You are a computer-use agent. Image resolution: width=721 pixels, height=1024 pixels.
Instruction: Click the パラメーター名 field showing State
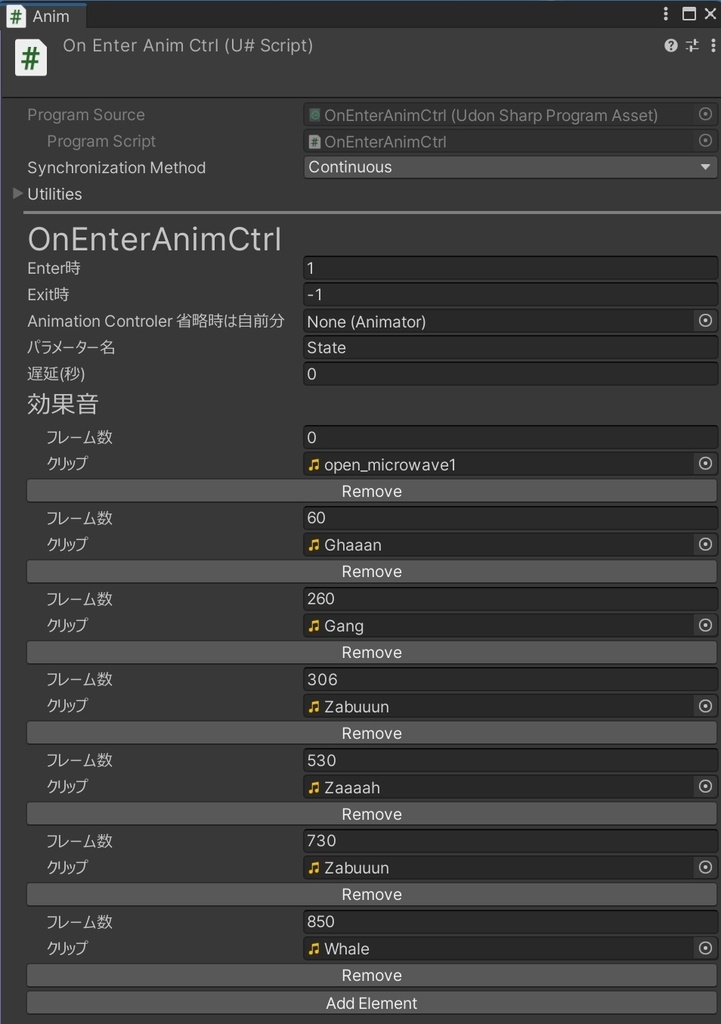pos(510,347)
